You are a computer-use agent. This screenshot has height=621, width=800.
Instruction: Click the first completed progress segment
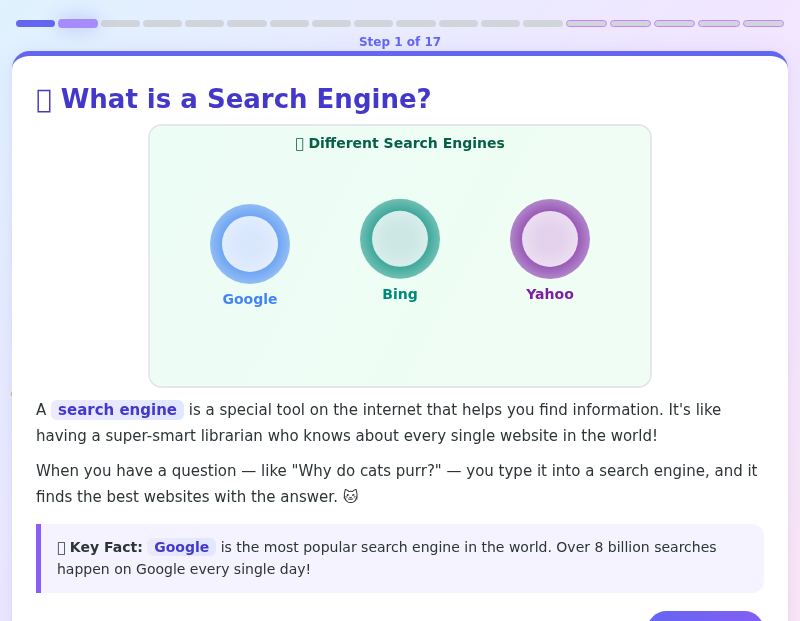pos(35,23)
